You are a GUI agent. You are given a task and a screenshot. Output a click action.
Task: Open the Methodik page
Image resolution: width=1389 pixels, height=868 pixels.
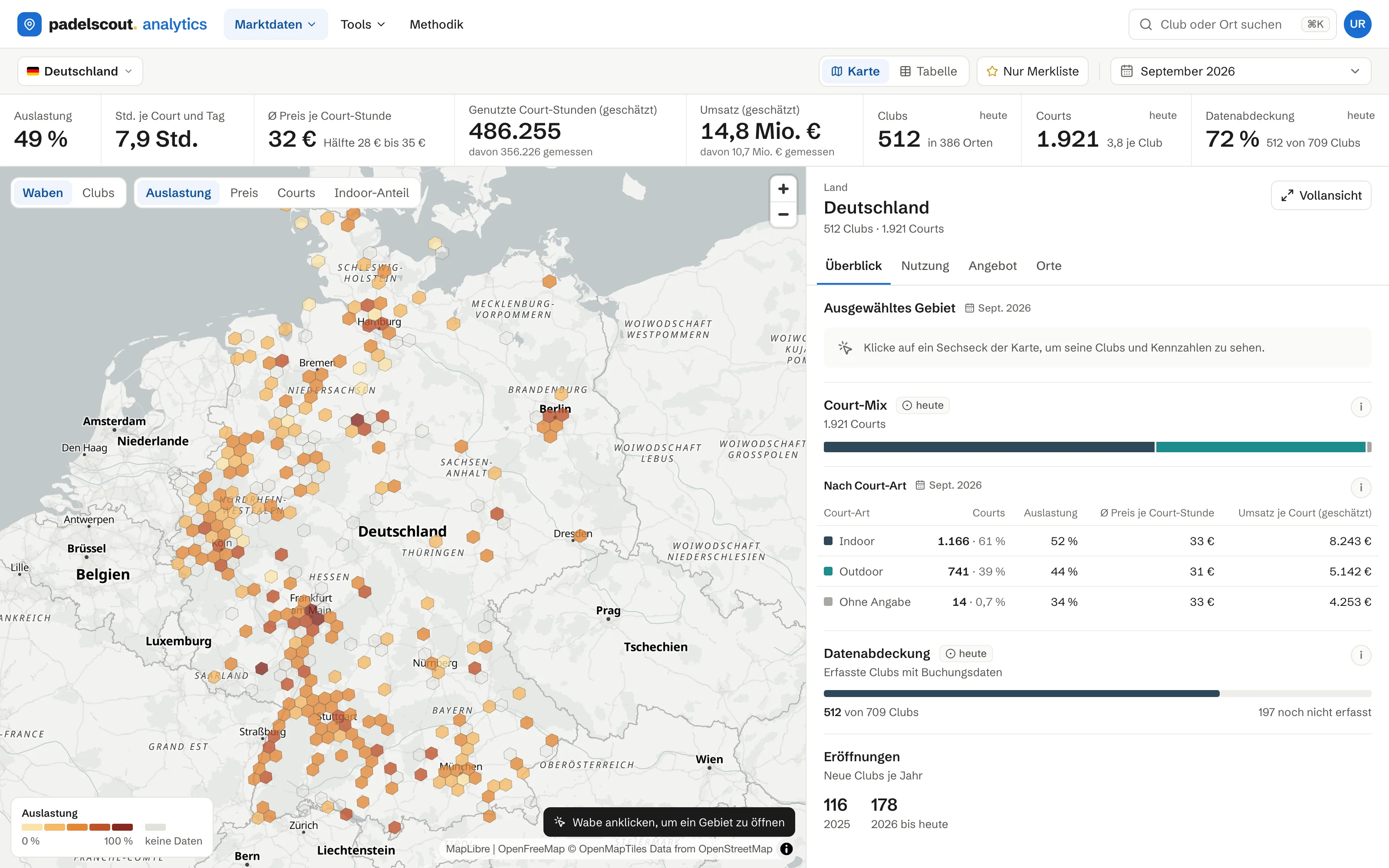click(x=436, y=24)
